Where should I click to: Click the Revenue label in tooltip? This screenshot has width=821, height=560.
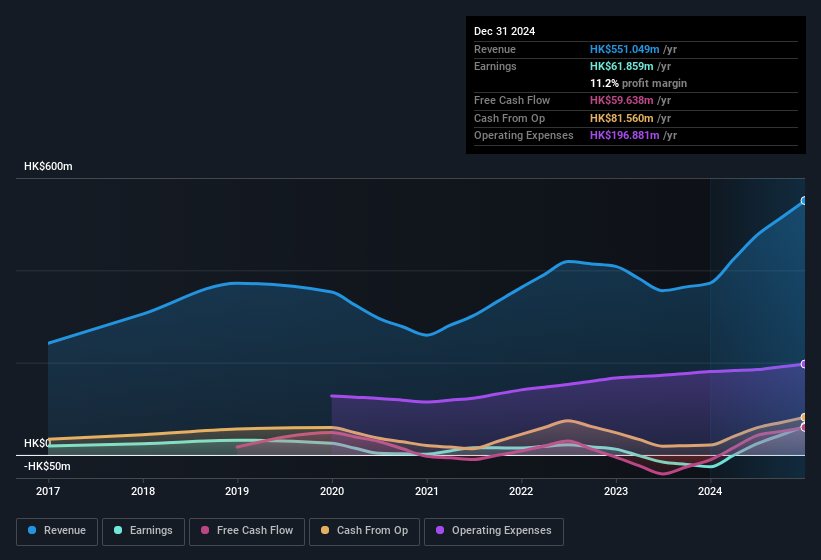[495, 49]
